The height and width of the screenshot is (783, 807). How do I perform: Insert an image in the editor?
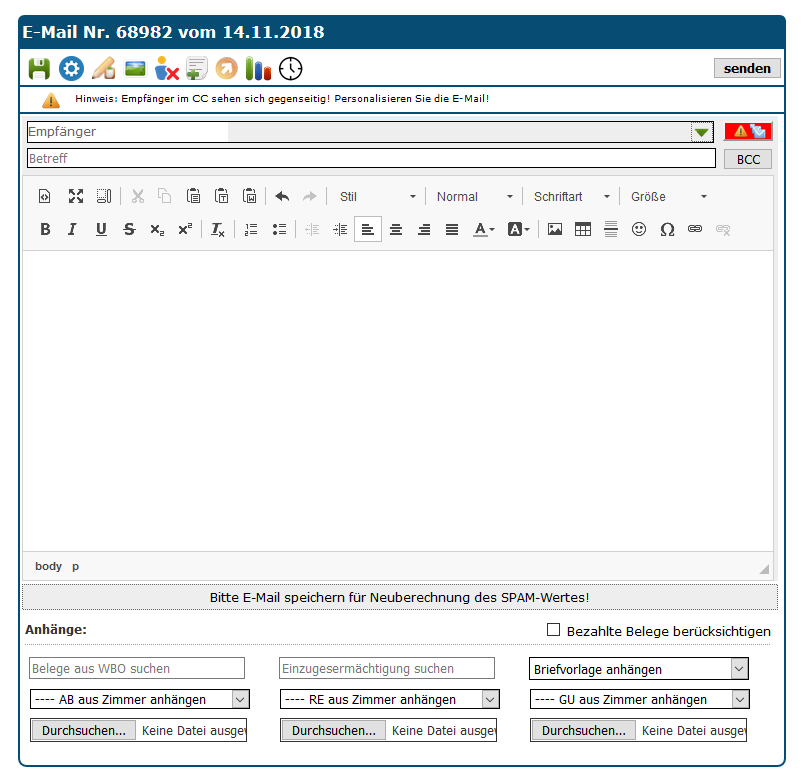point(555,229)
